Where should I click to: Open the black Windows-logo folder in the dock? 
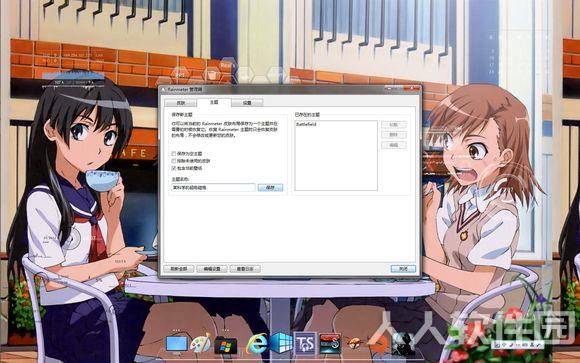point(225,345)
